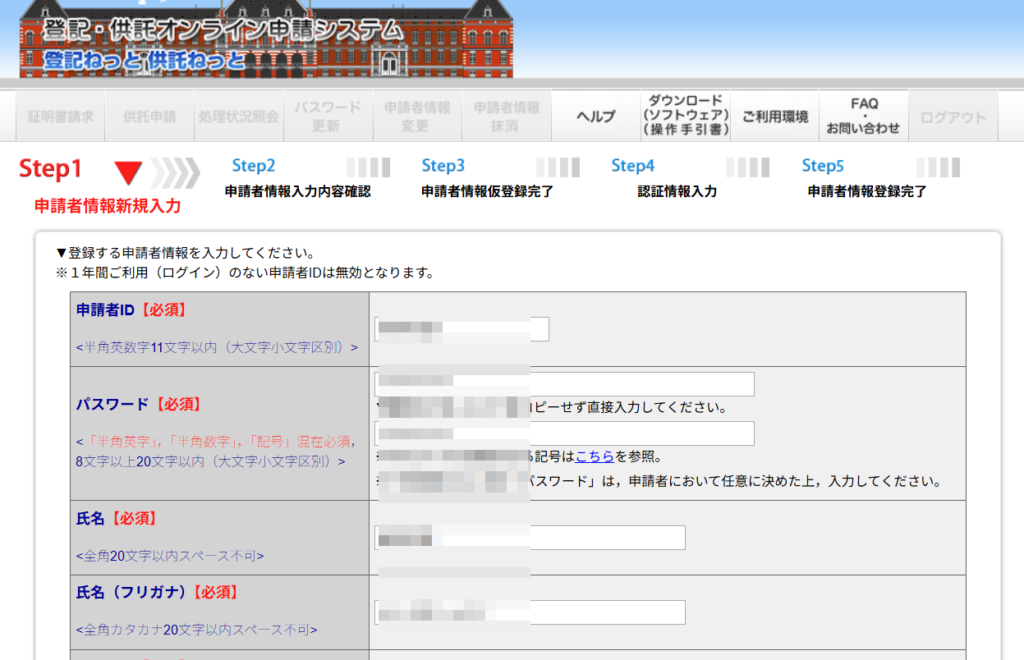1024x660 pixels.
Task: Open 申請者情報変更 nav item
Action: point(417,117)
